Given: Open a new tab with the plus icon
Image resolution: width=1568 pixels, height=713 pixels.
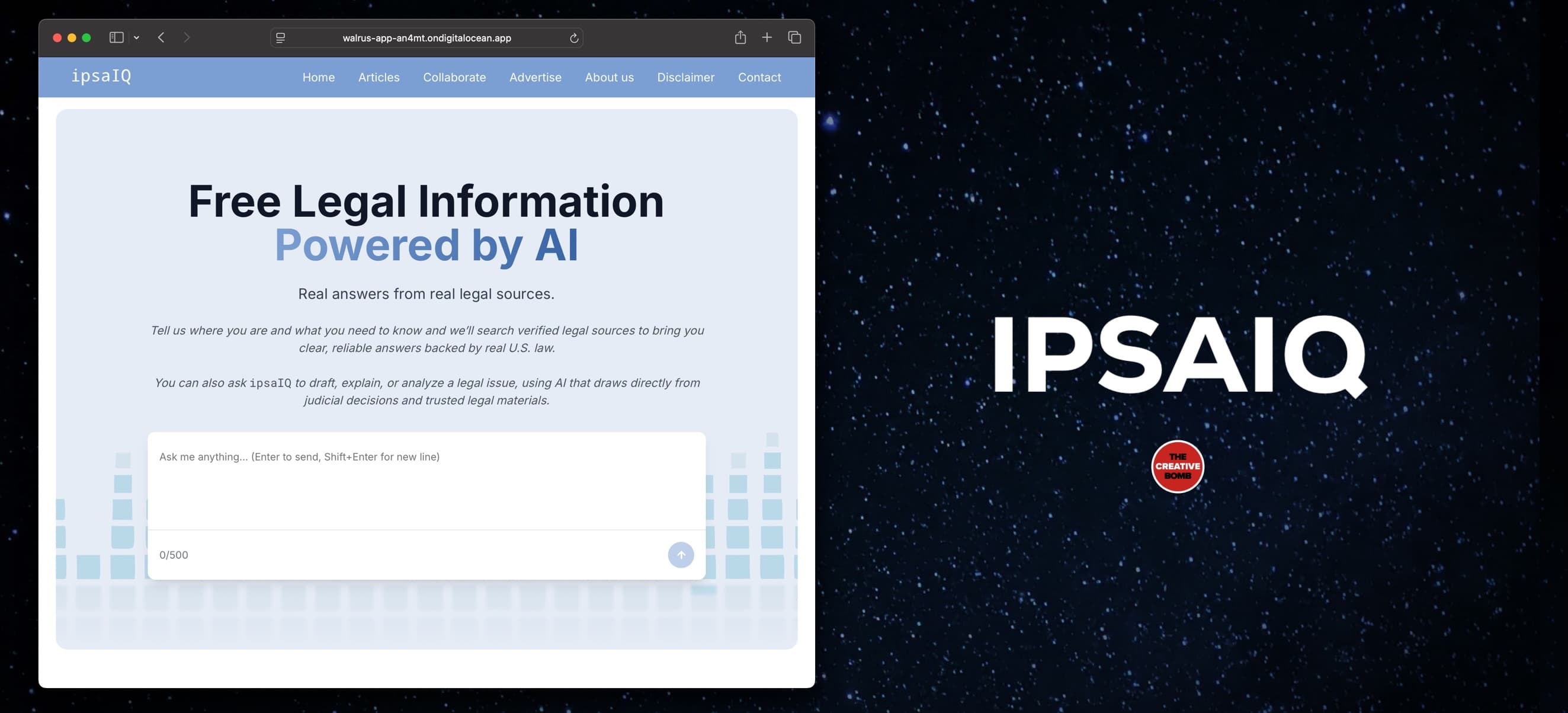Looking at the screenshot, I should click(x=767, y=37).
